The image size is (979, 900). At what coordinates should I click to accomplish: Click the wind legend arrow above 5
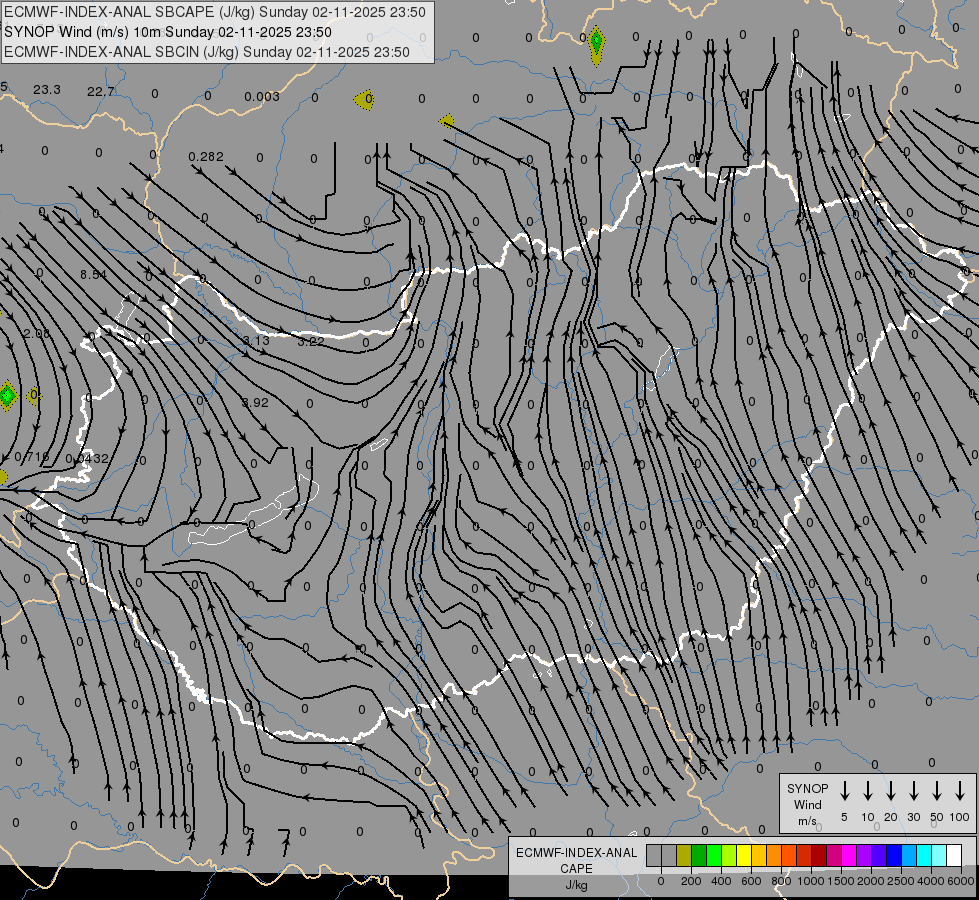pos(844,791)
